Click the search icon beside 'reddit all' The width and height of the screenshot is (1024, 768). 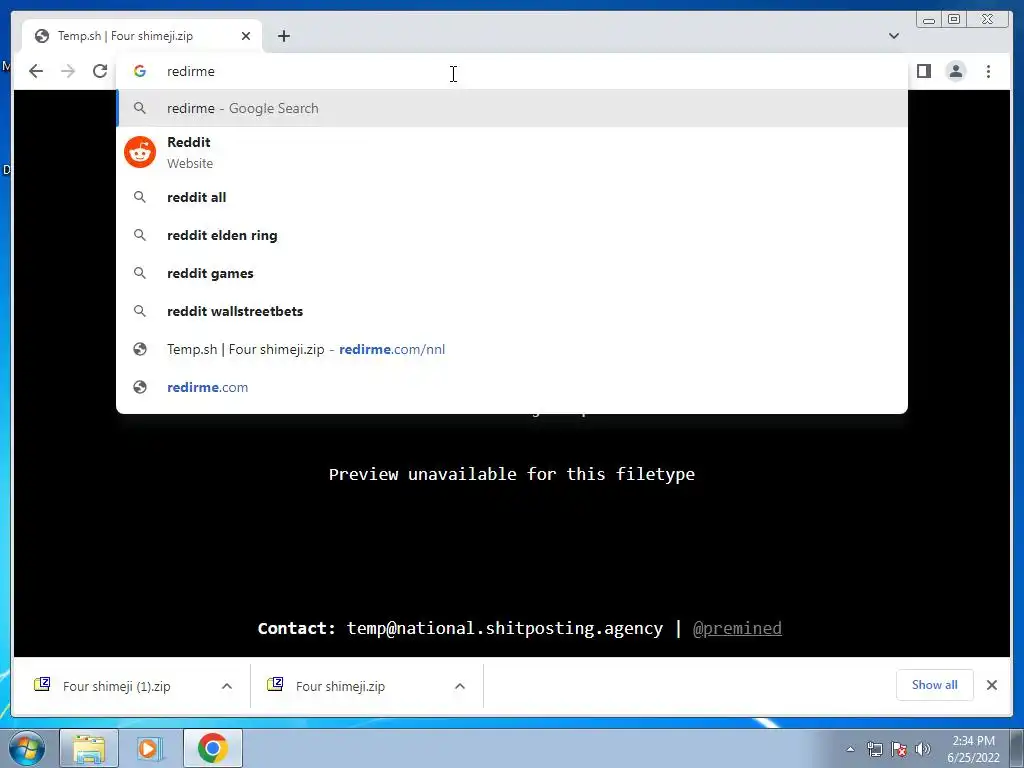(x=140, y=197)
